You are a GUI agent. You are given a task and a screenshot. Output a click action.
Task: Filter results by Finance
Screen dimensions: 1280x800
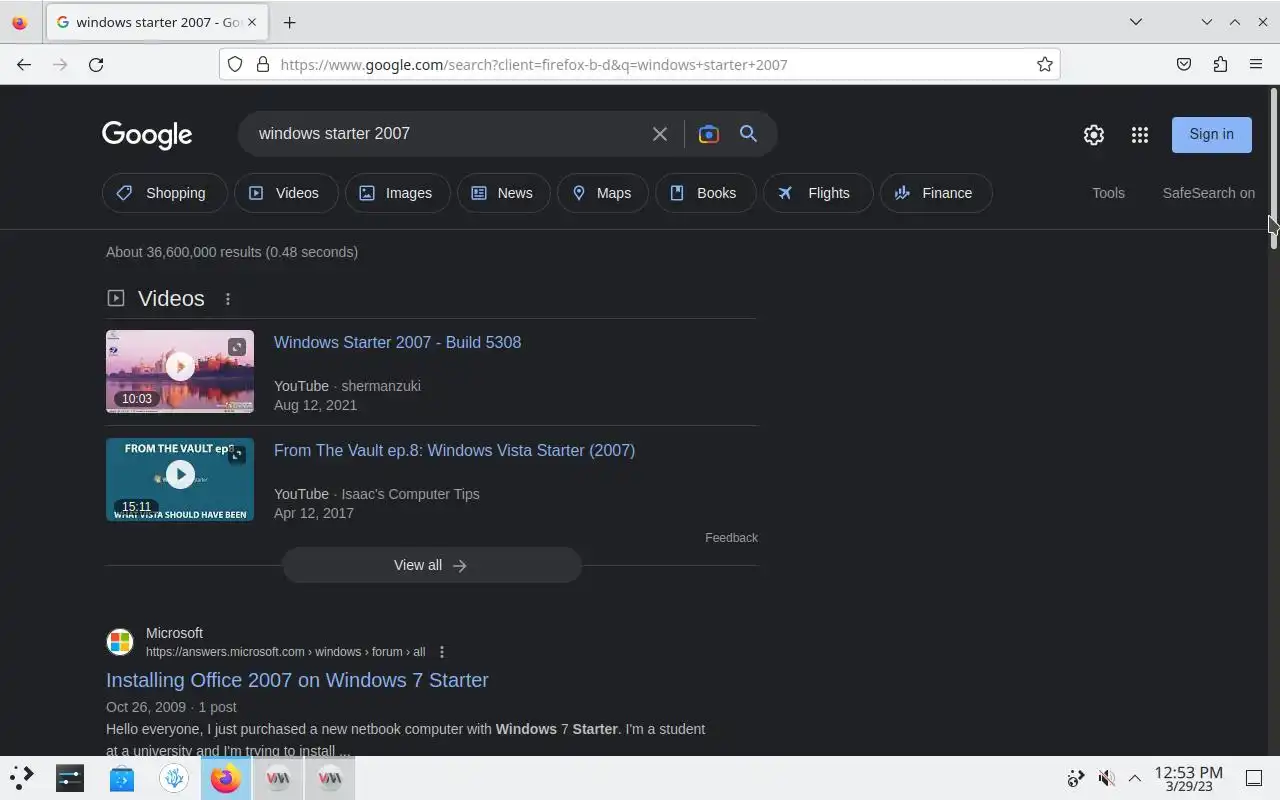click(936, 193)
